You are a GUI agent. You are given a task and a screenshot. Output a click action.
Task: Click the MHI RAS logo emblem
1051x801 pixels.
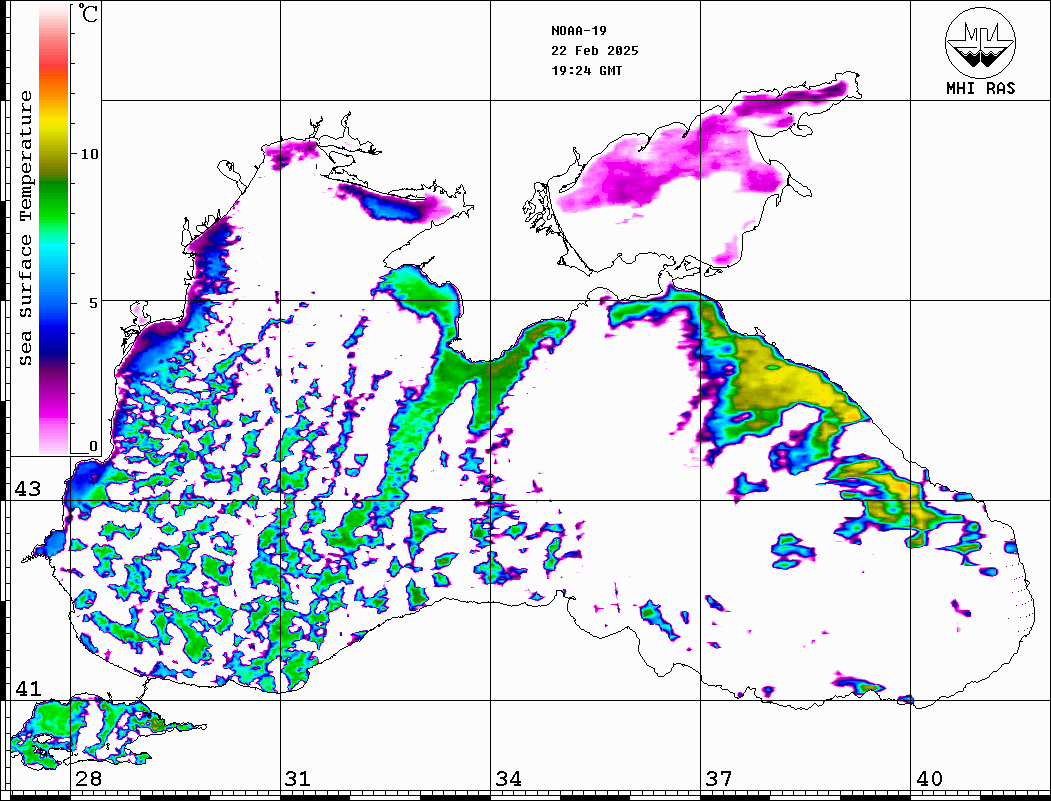click(980, 41)
